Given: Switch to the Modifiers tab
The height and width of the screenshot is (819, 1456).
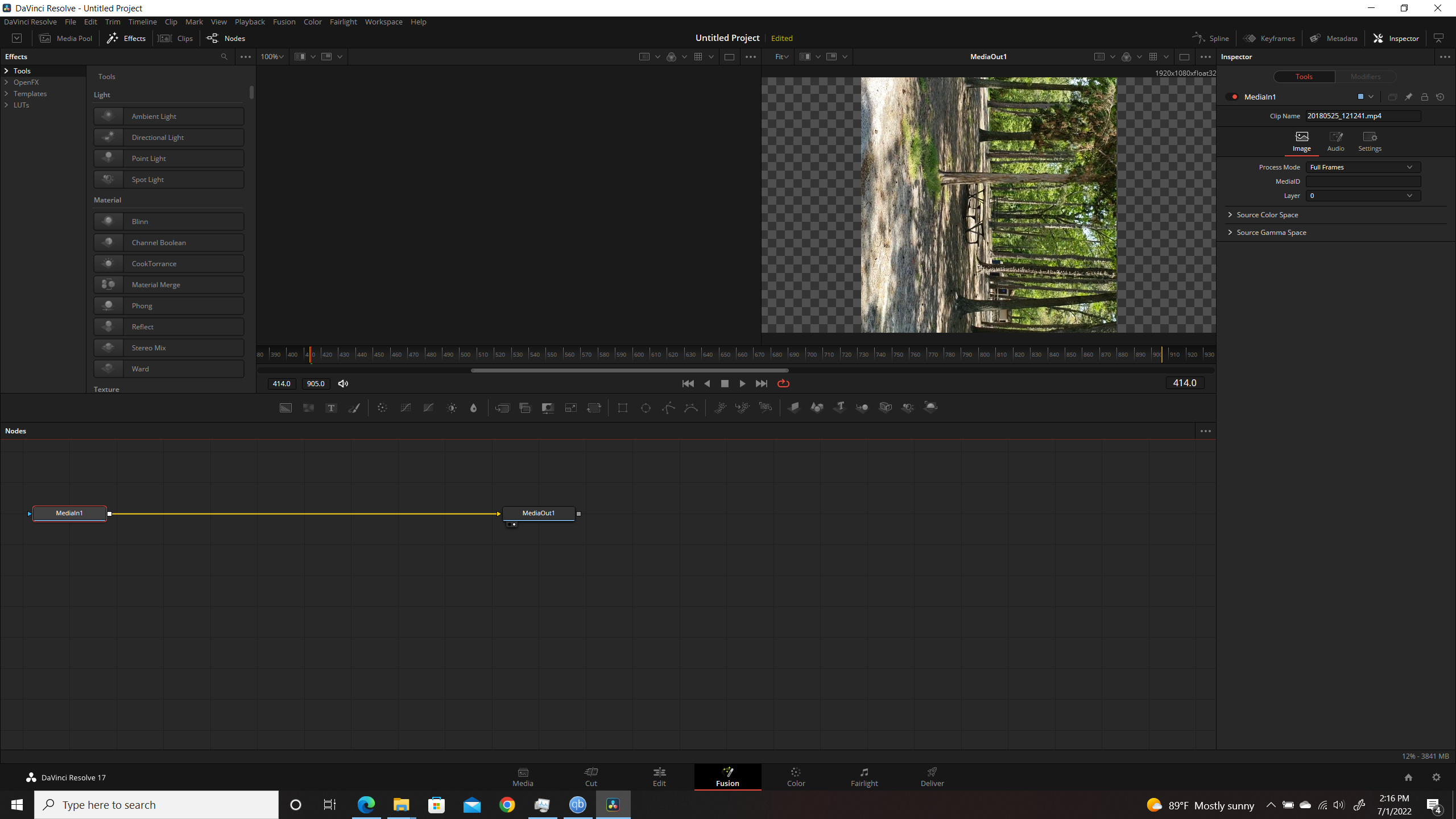Looking at the screenshot, I should coord(1365,76).
